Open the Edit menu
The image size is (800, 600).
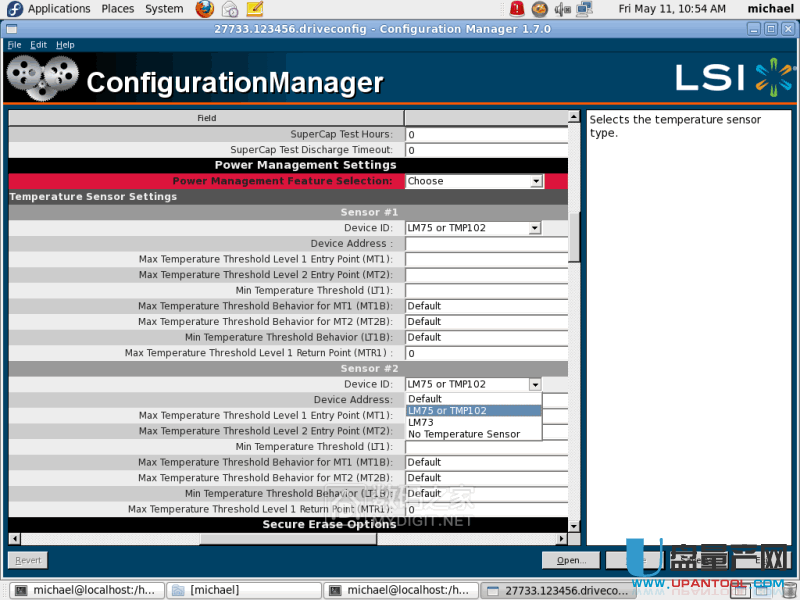[38, 45]
